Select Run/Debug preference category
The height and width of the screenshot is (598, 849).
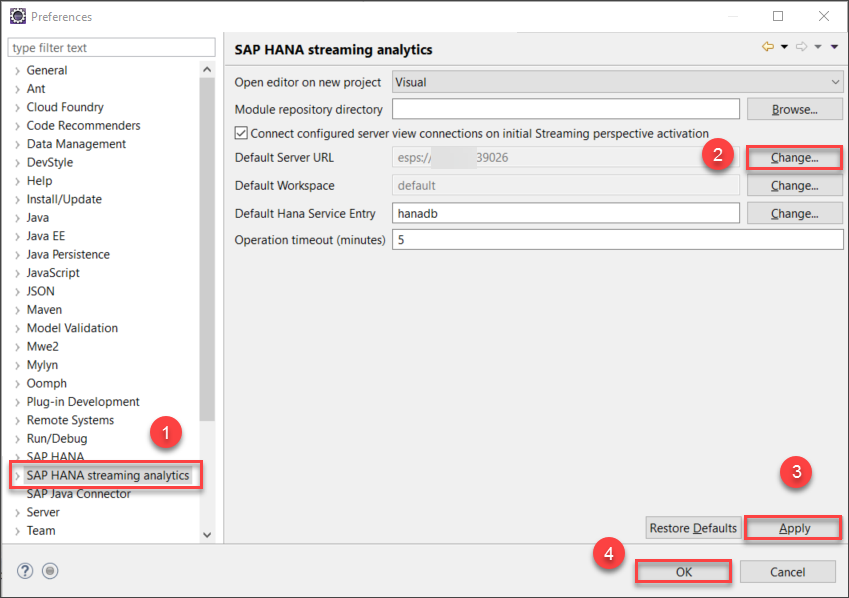pyautogui.click(x=57, y=439)
